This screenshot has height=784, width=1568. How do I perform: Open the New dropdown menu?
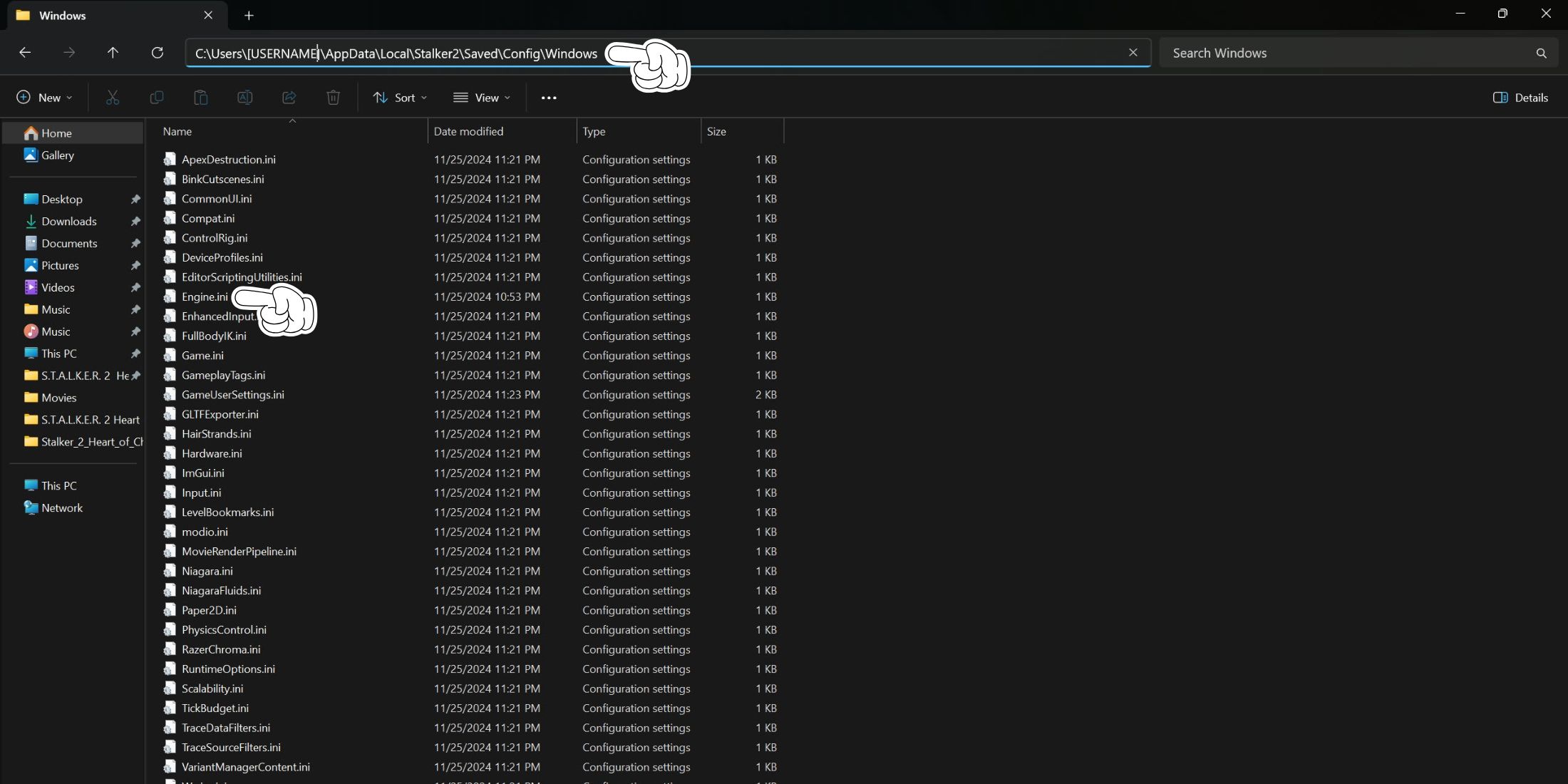click(44, 98)
